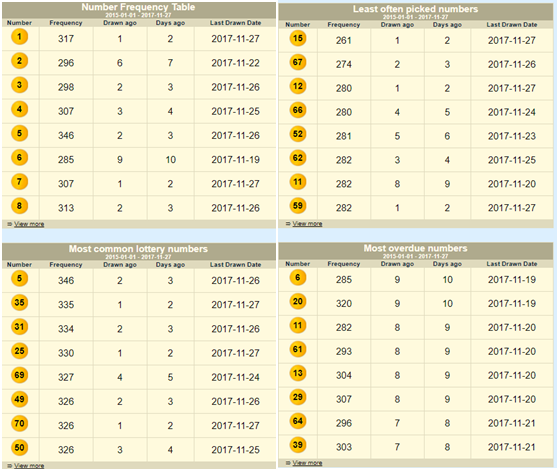Screen dimensions: 557x469
Task: Click frequency value 320
Action: 344,304
